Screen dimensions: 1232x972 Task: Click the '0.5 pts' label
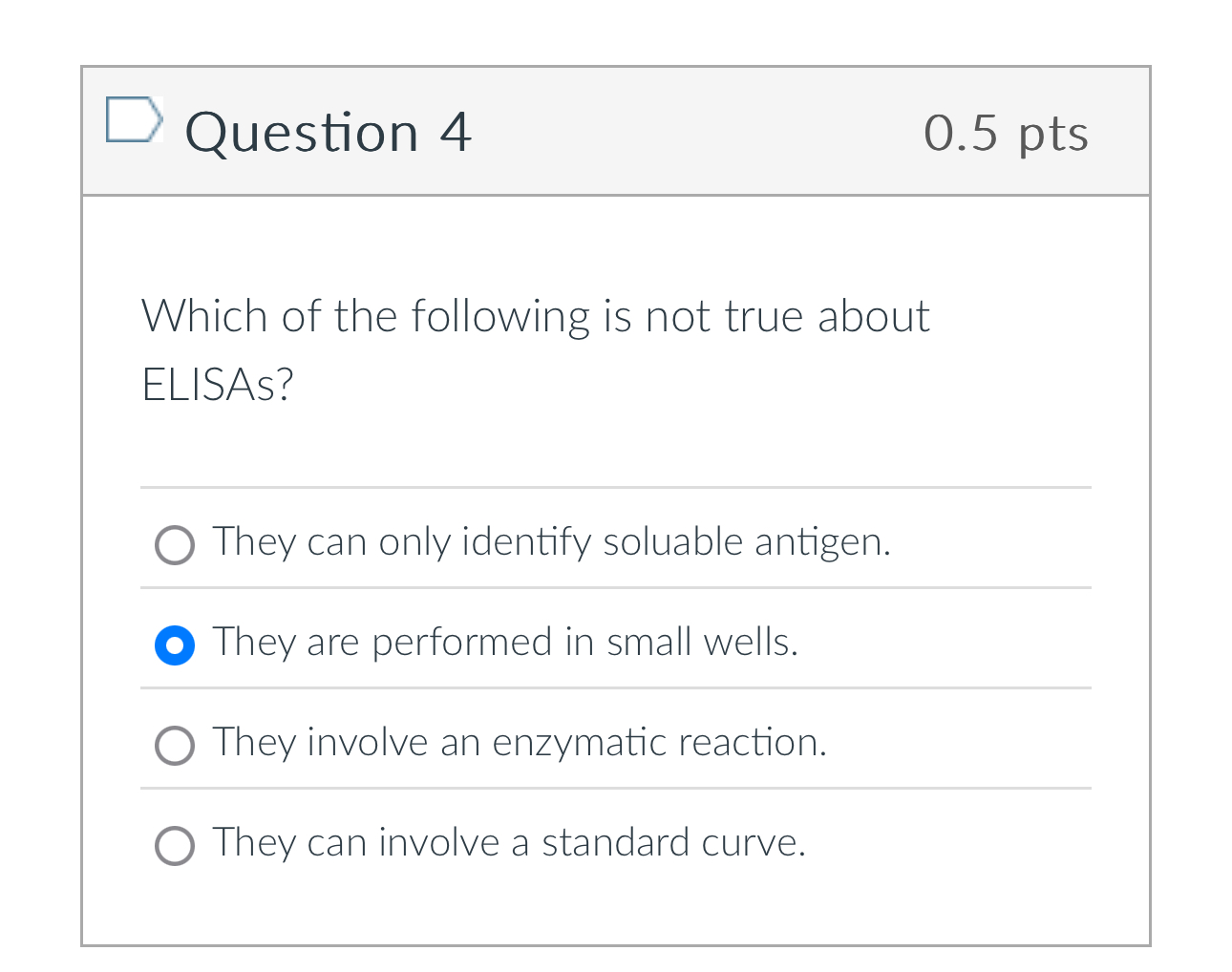tap(1006, 134)
